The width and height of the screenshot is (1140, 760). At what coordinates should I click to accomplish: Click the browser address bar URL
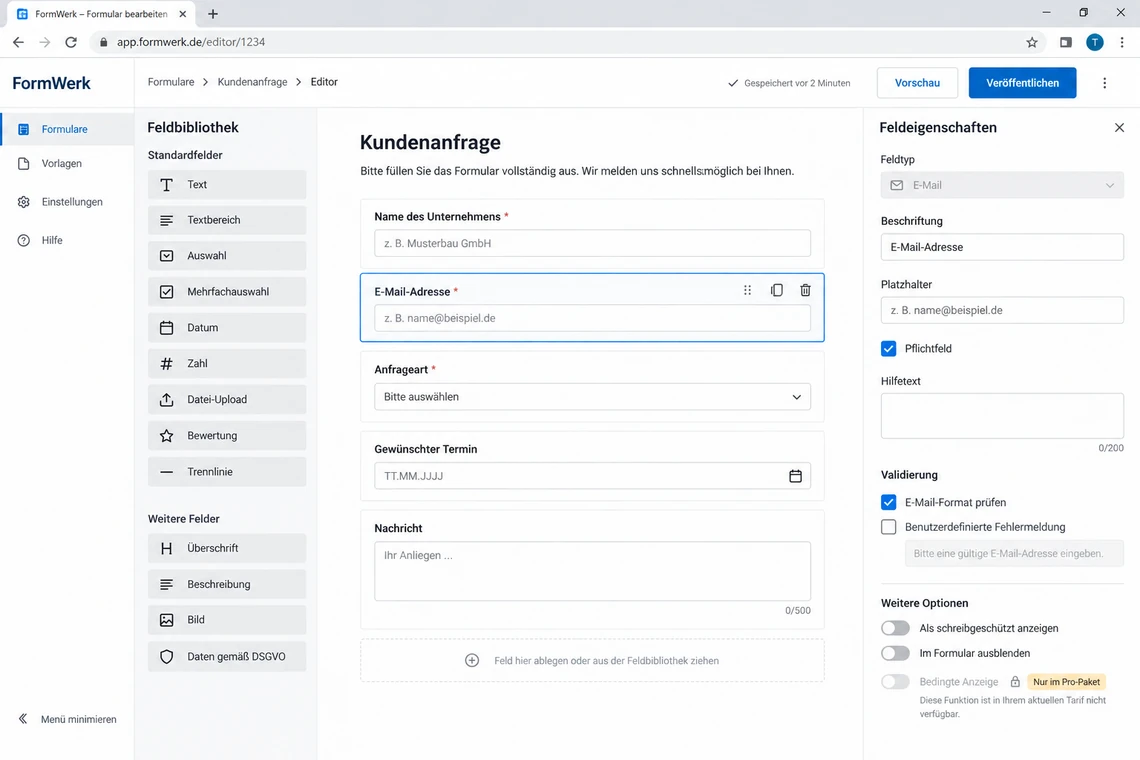pos(191,42)
